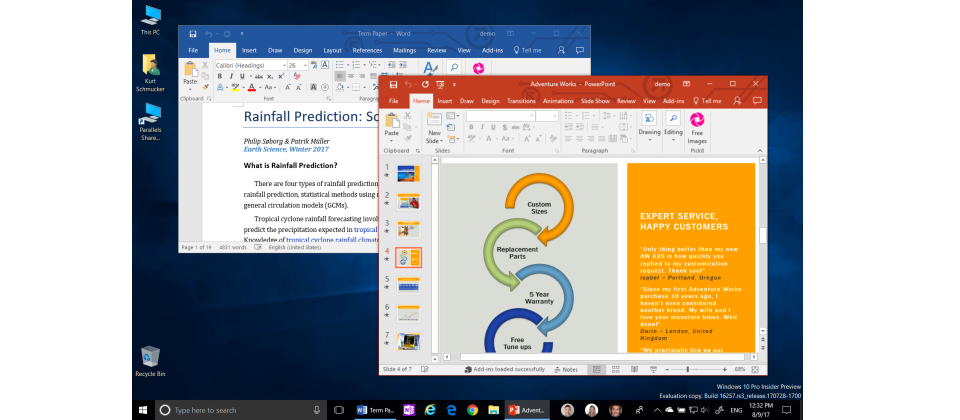The width and height of the screenshot is (960, 420).
Task: Open Word Mailings tab
Action: [405, 50]
